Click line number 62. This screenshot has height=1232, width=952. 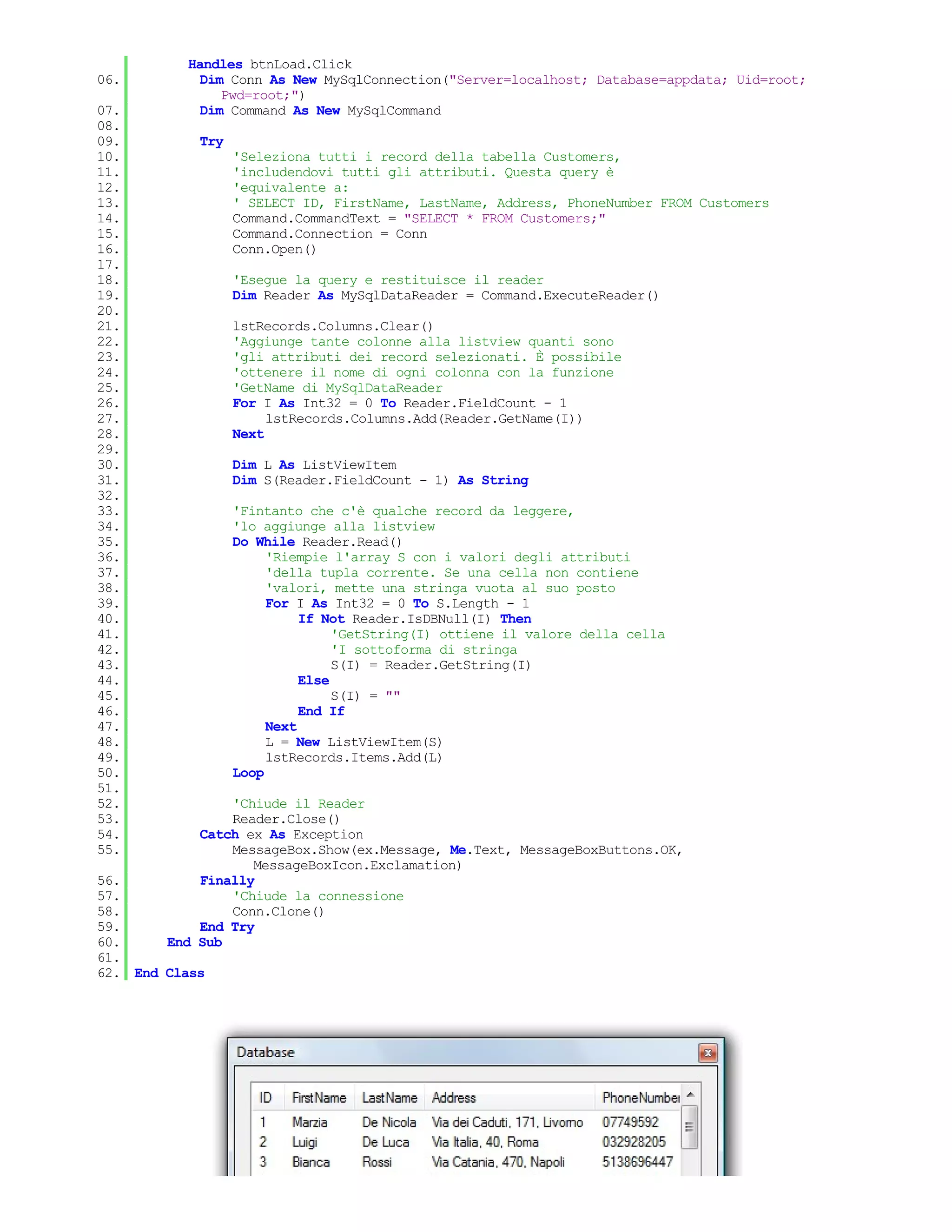point(108,973)
